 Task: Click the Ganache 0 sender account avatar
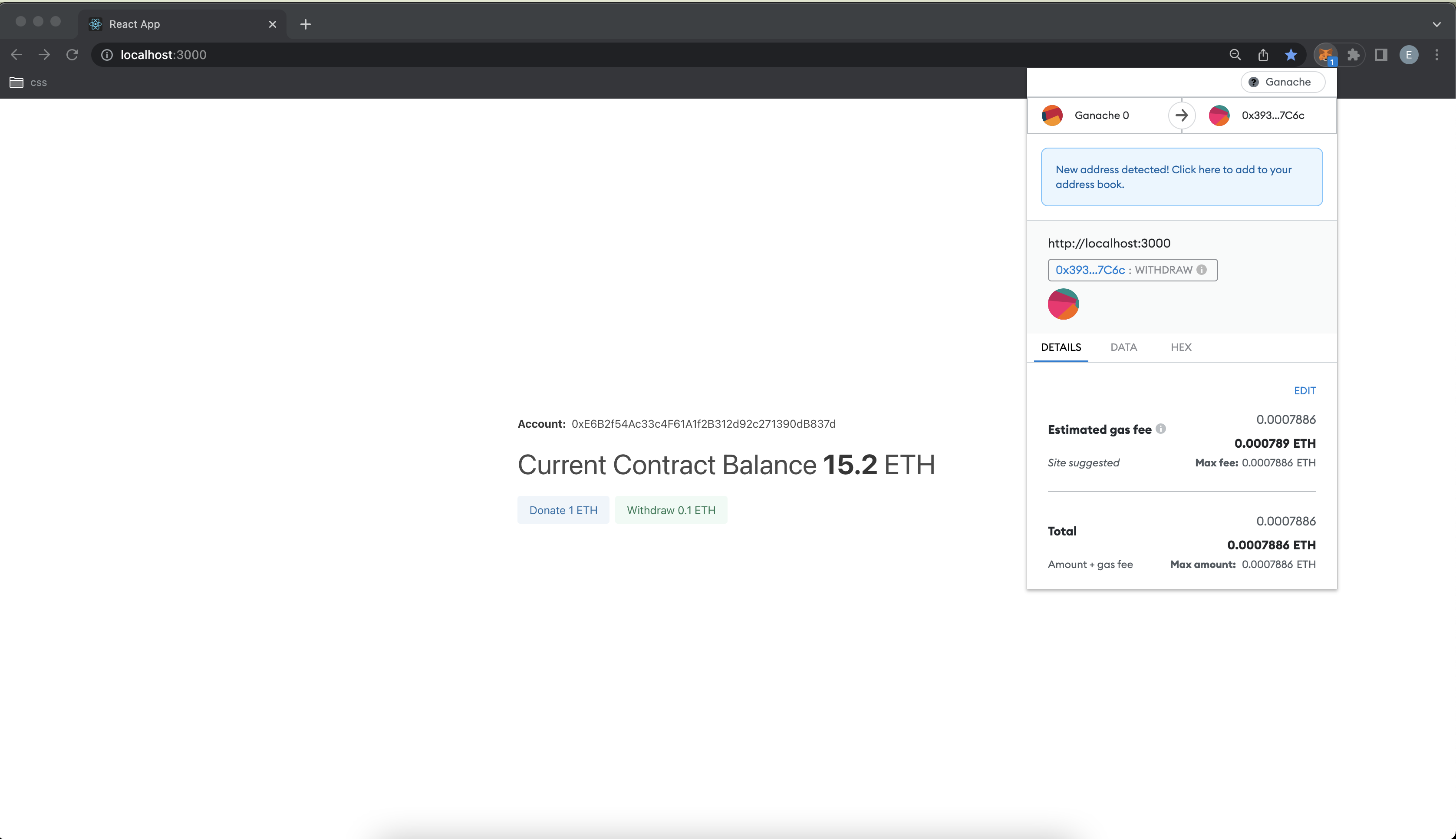pos(1052,115)
